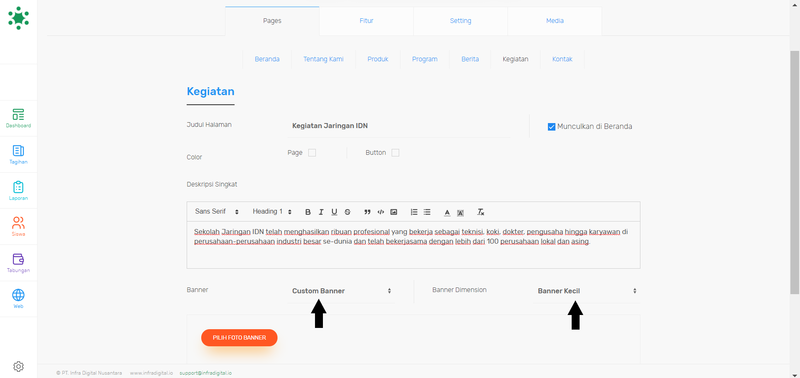The image size is (800, 378).
Task: Open the Program sub-tab
Action: pyautogui.click(x=424, y=59)
